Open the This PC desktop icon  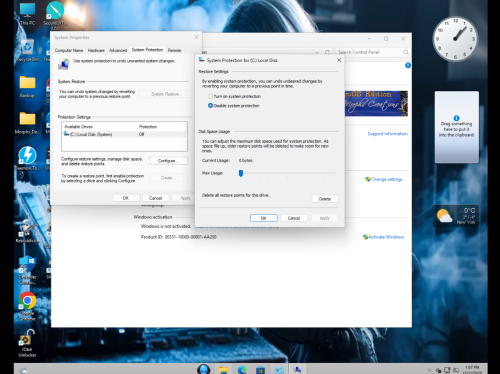[x=27, y=14]
